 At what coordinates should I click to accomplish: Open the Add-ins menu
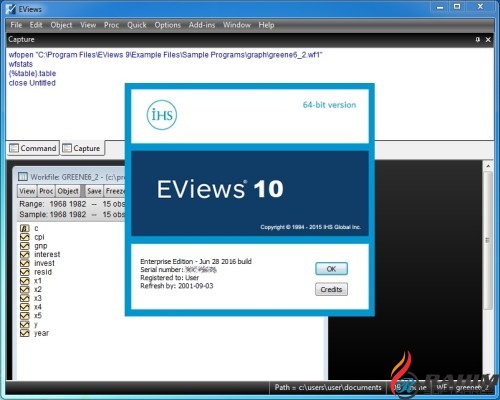tap(202, 25)
